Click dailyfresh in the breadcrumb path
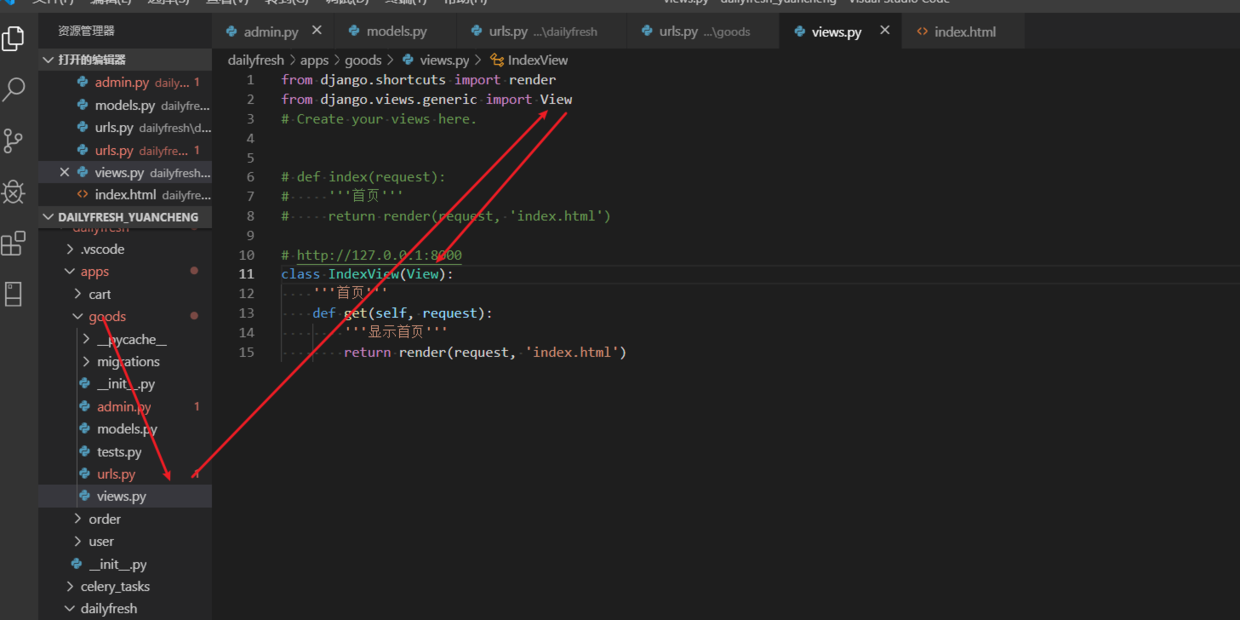The height and width of the screenshot is (620, 1240). [x=256, y=60]
